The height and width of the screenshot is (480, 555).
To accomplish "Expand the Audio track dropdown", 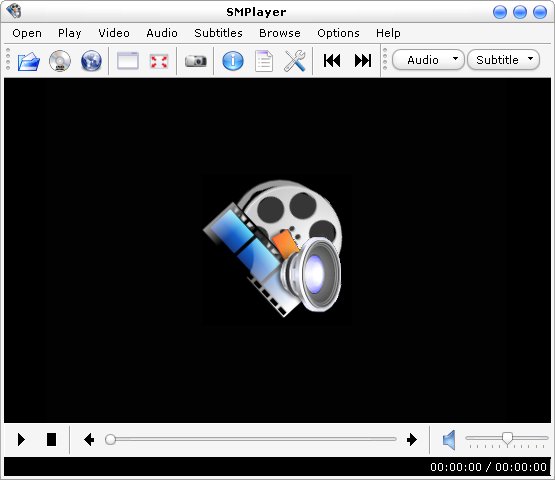I will point(428,59).
